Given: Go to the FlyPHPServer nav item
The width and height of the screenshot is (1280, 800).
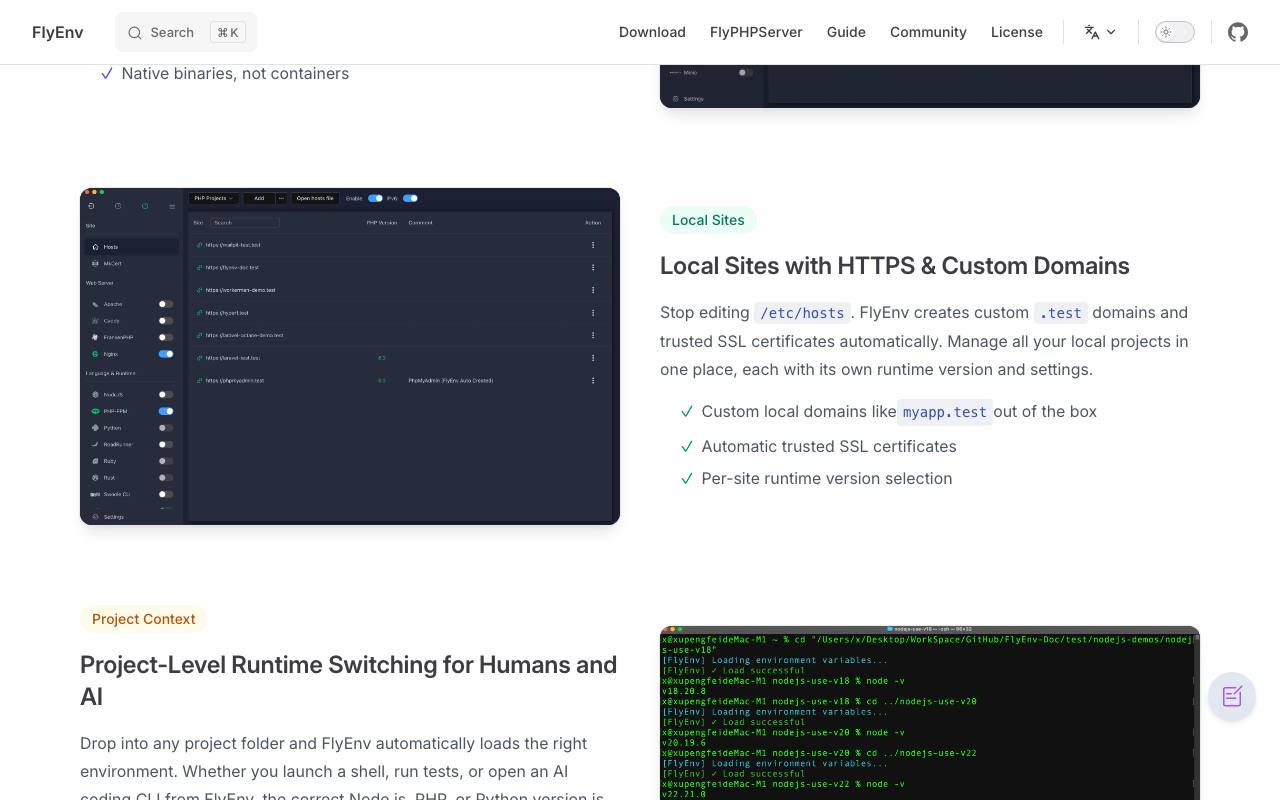Looking at the screenshot, I should 756,32.
